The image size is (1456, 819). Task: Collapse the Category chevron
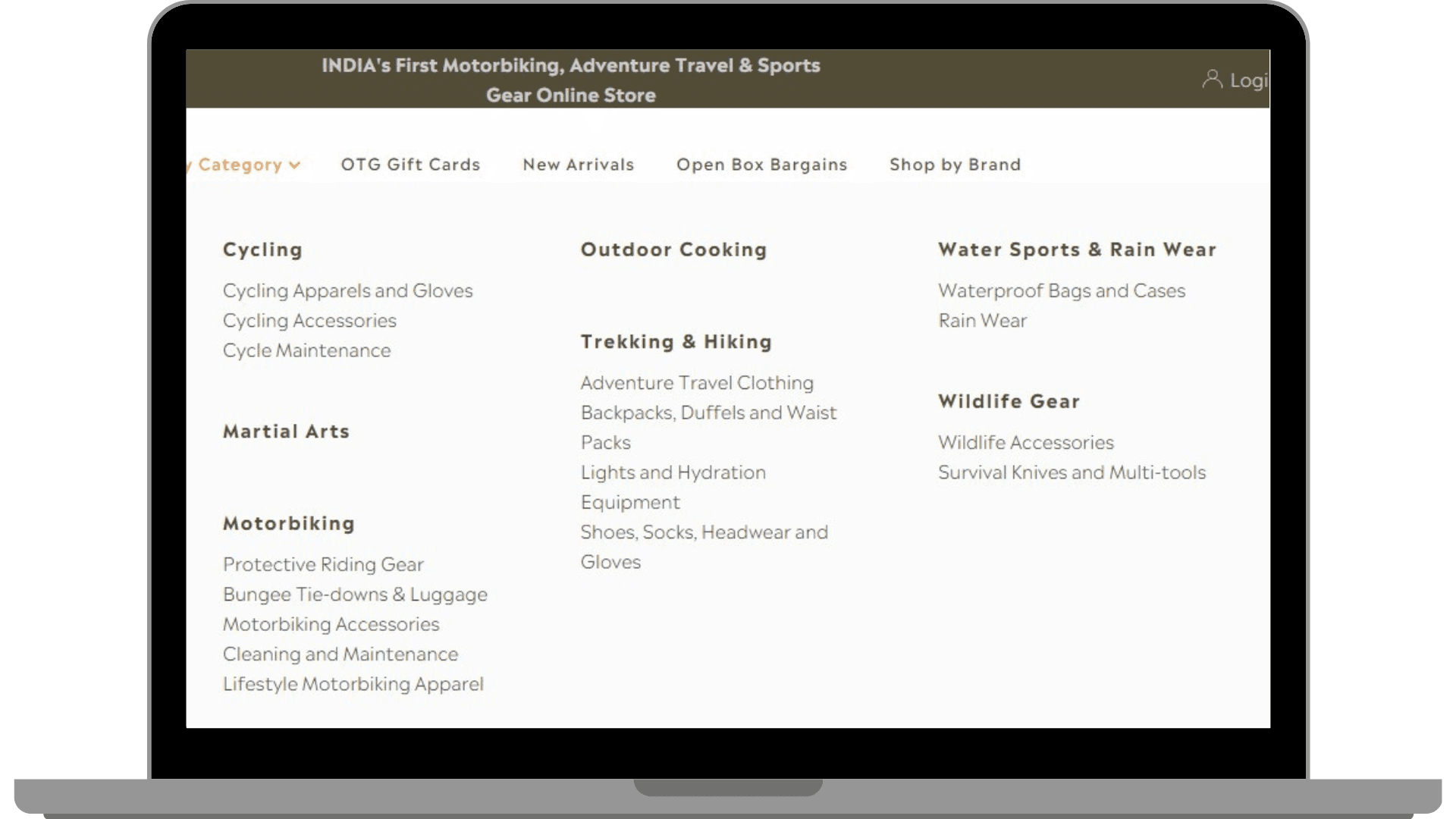[295, 165]
